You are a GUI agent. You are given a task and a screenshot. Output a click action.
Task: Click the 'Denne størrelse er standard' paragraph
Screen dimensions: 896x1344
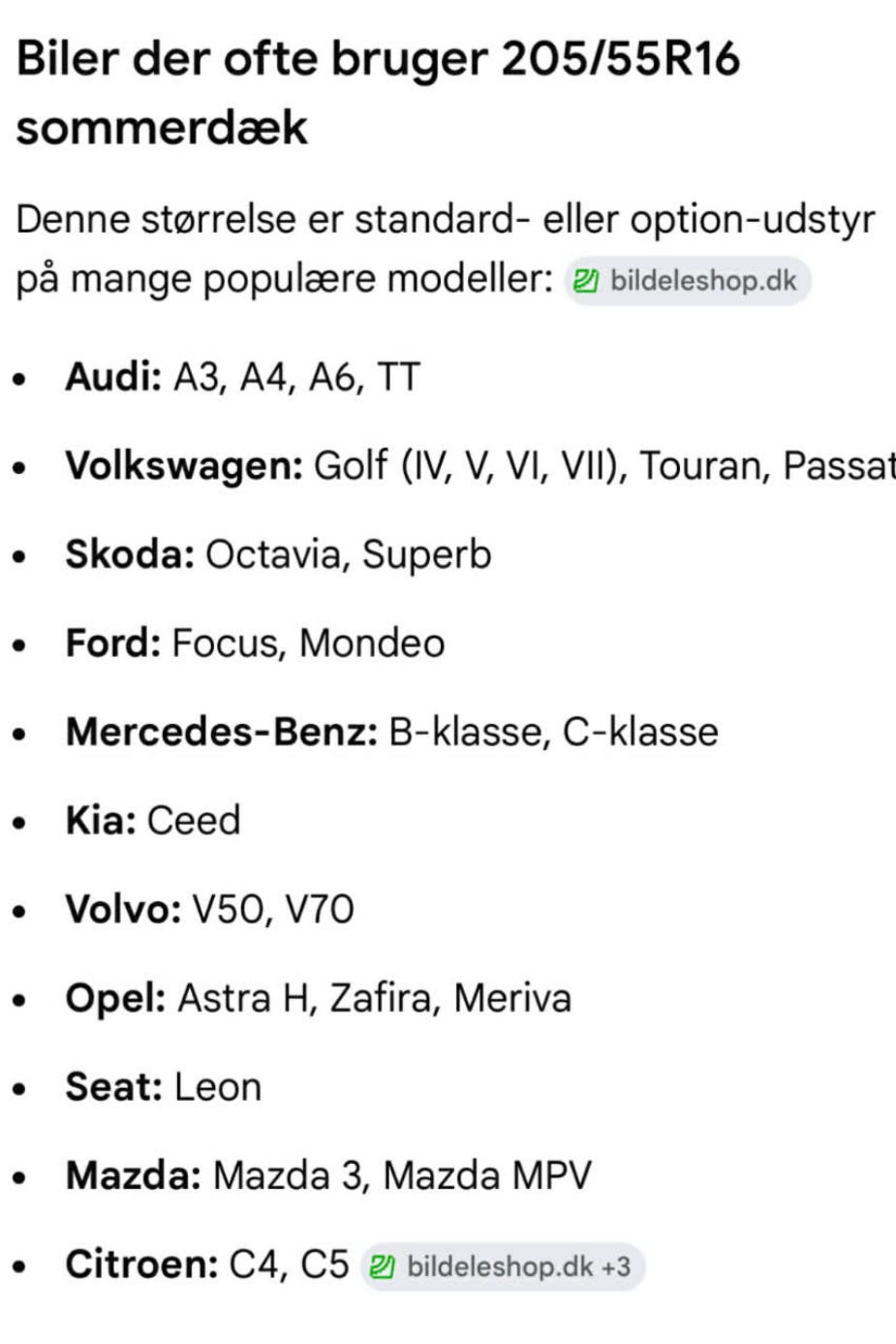click(x=445, y=249)
